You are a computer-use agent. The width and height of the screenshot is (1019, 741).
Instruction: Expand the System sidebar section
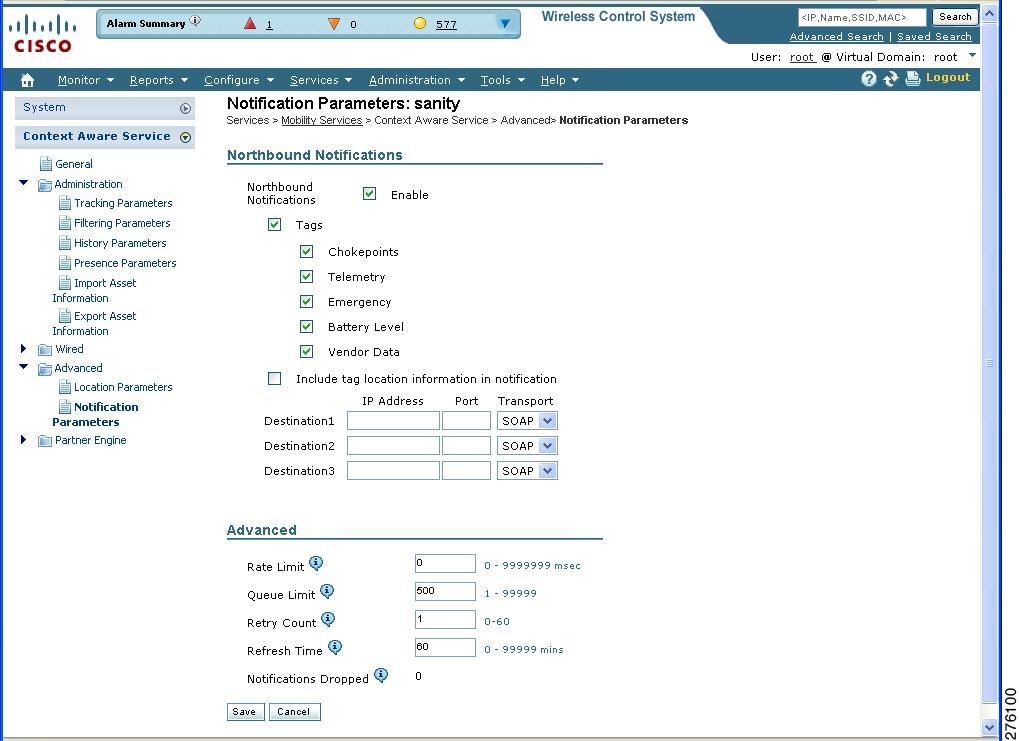click(x=185, y=109)
